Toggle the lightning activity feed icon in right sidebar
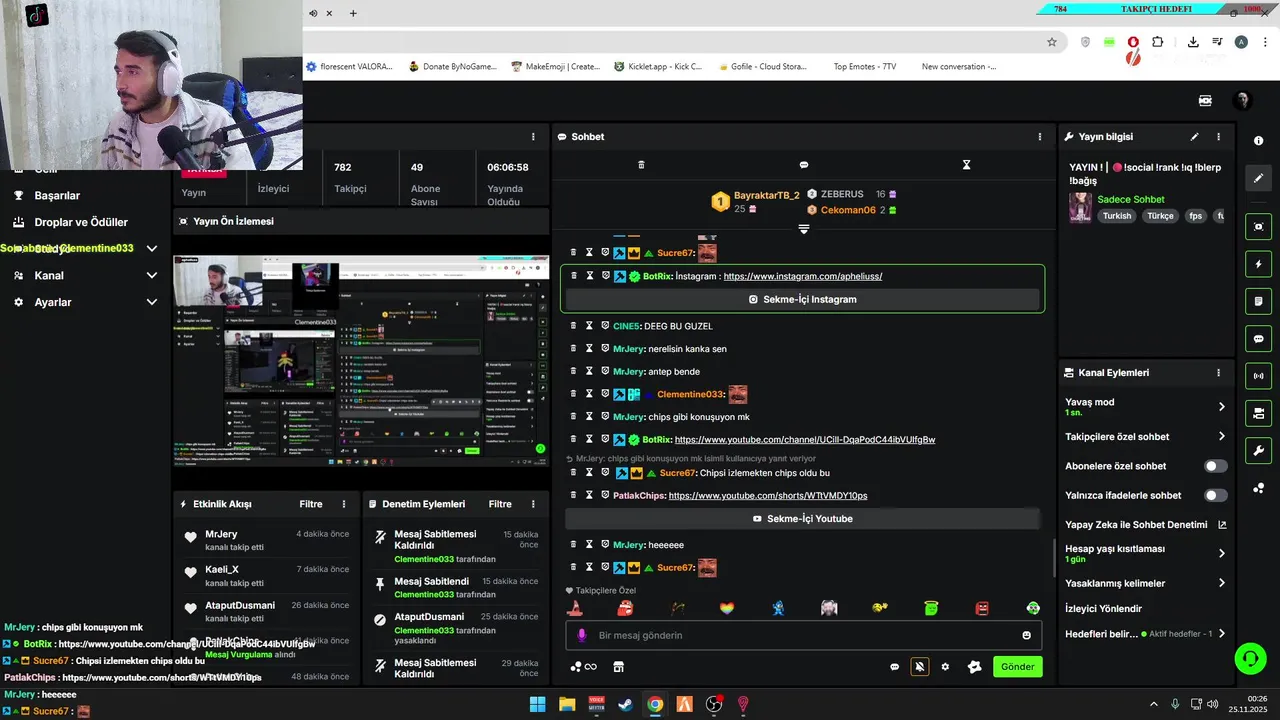This screenshot has width=1280, height=720. [x=1258, y=264]
